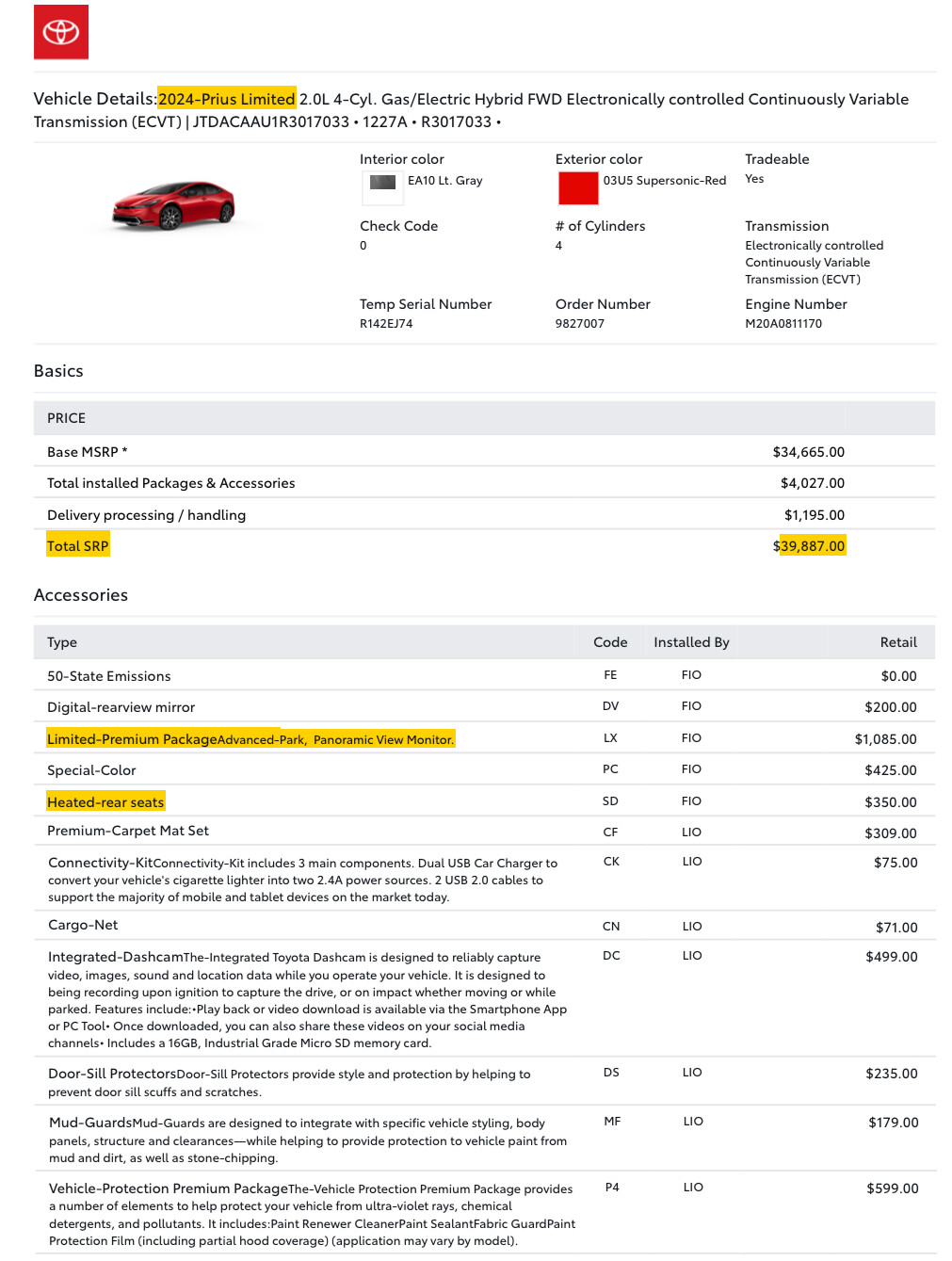Click the 'Retail' column header

(x=898, y=642)
